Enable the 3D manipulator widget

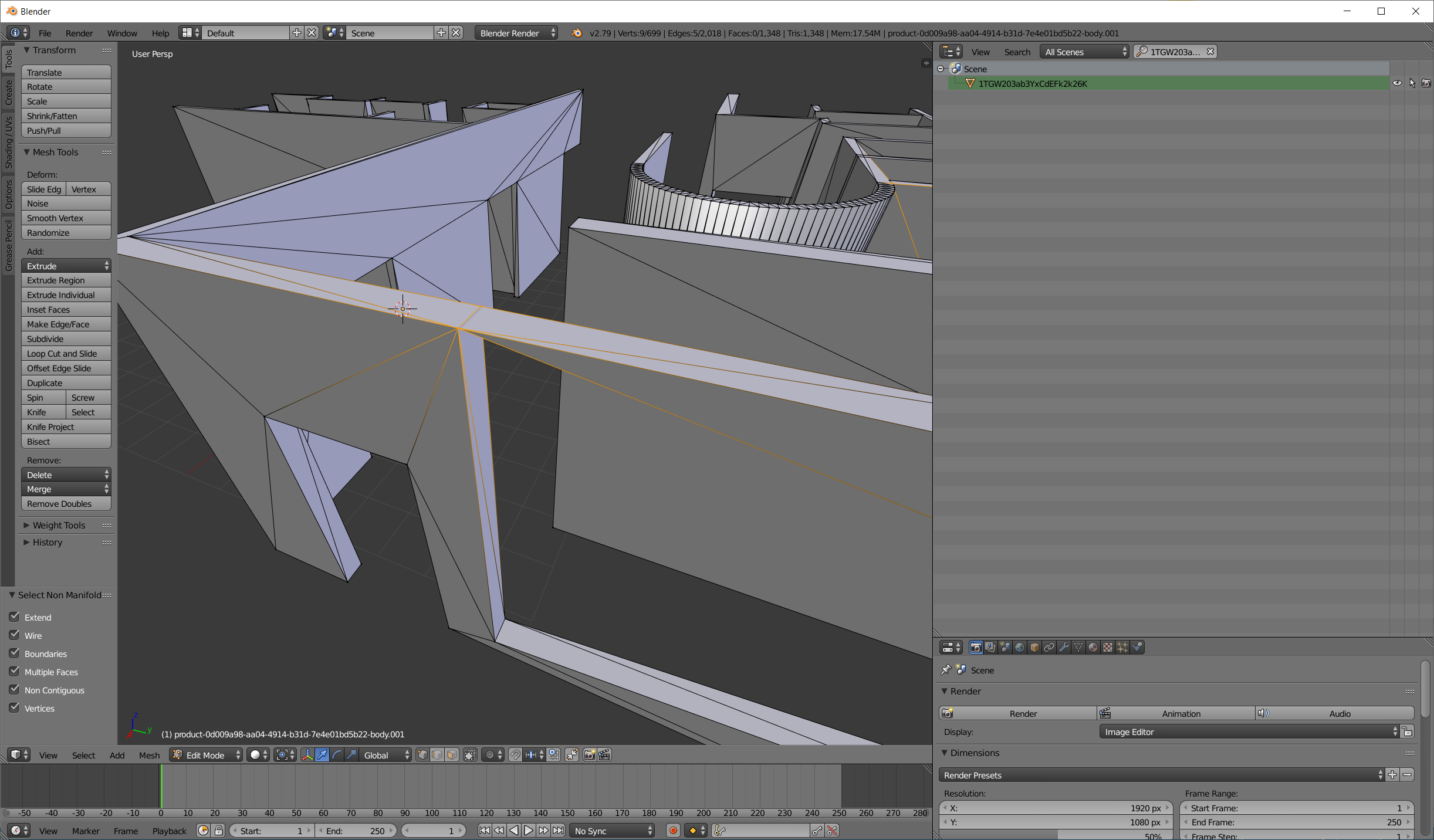point(307,755)
